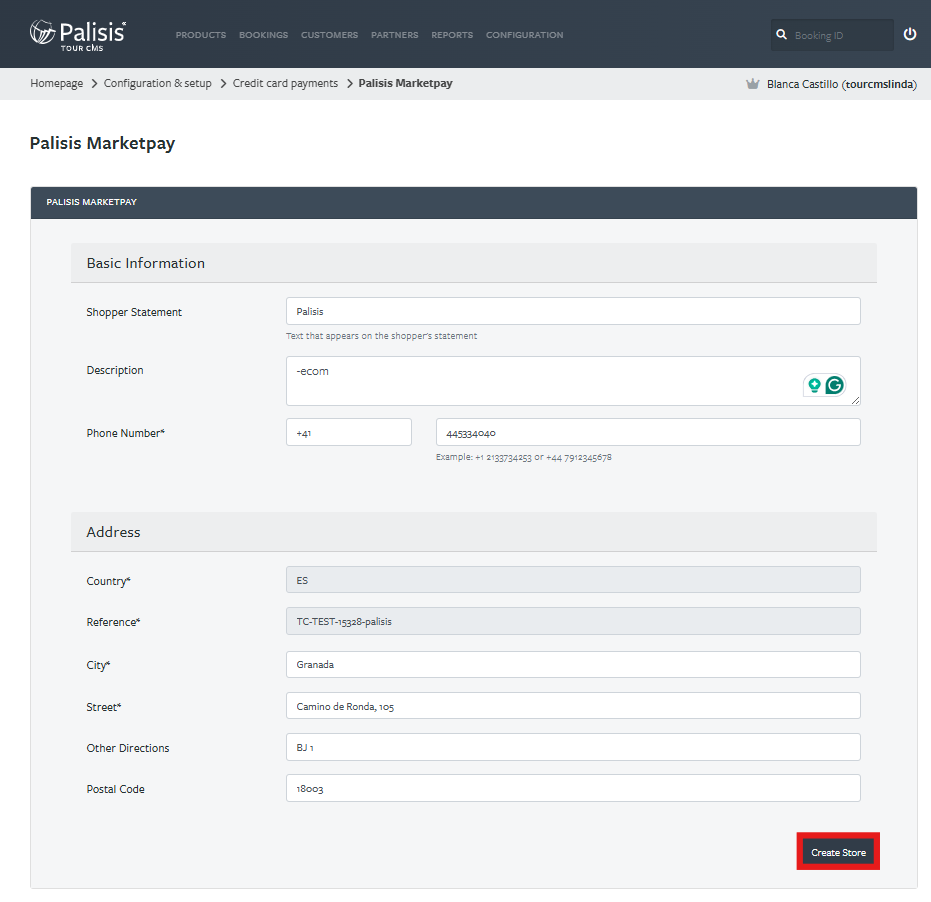Click the Shopper Statement field
The image size is (931, 902).
pyautogui.click(x=573, y=311)
